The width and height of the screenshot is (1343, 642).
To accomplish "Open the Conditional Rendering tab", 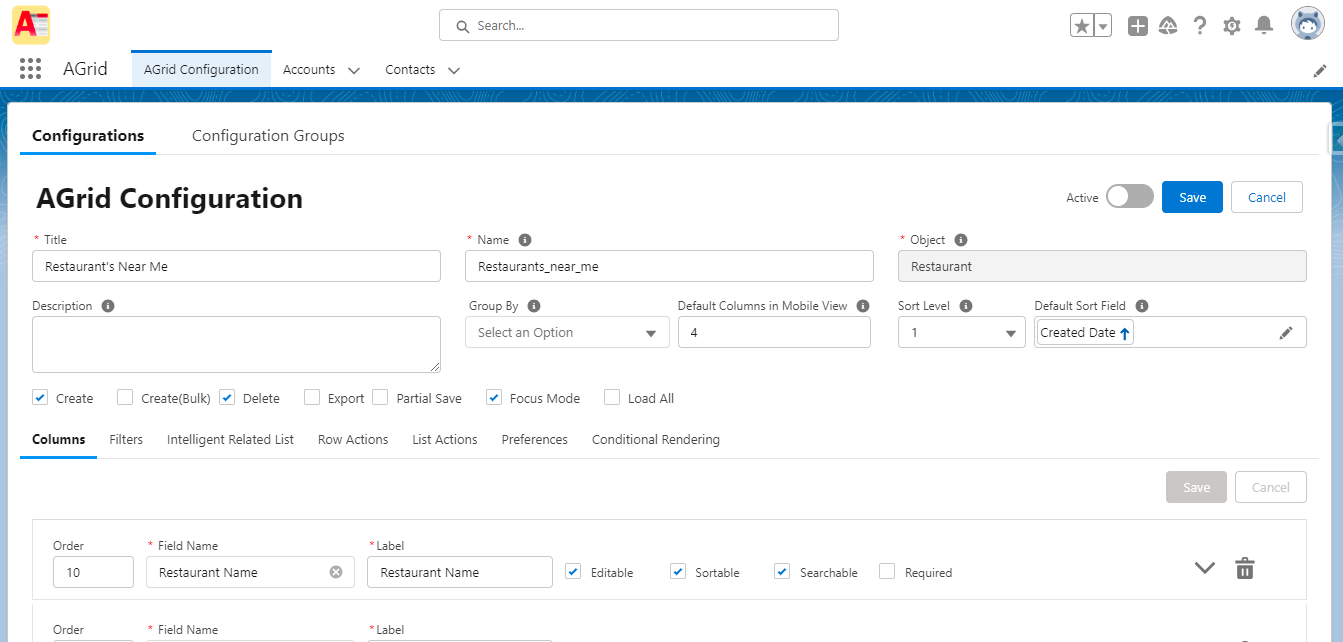I will click(656, 439).
